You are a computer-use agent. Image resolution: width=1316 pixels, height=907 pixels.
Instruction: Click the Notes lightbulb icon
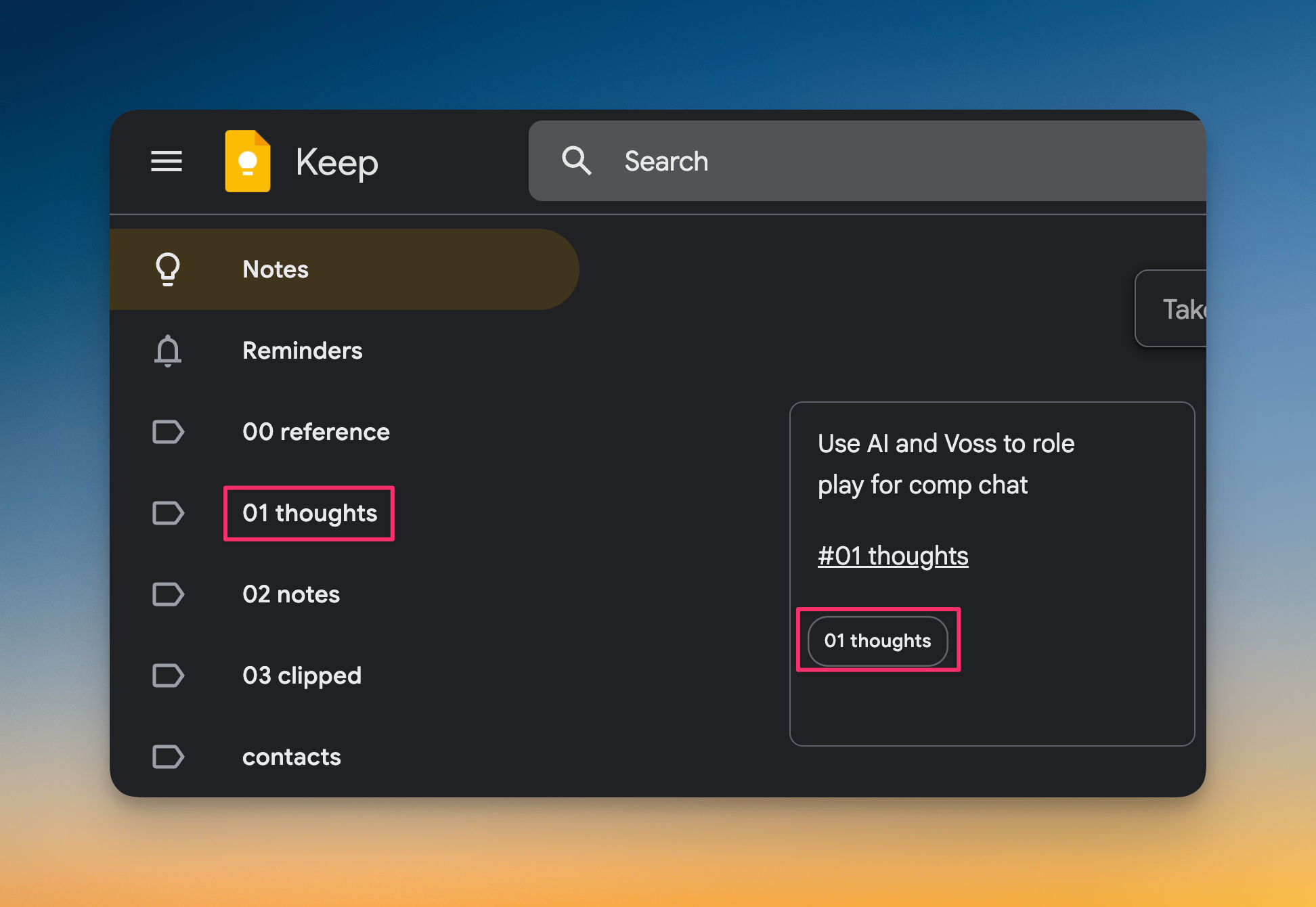[x=168, y=269]
